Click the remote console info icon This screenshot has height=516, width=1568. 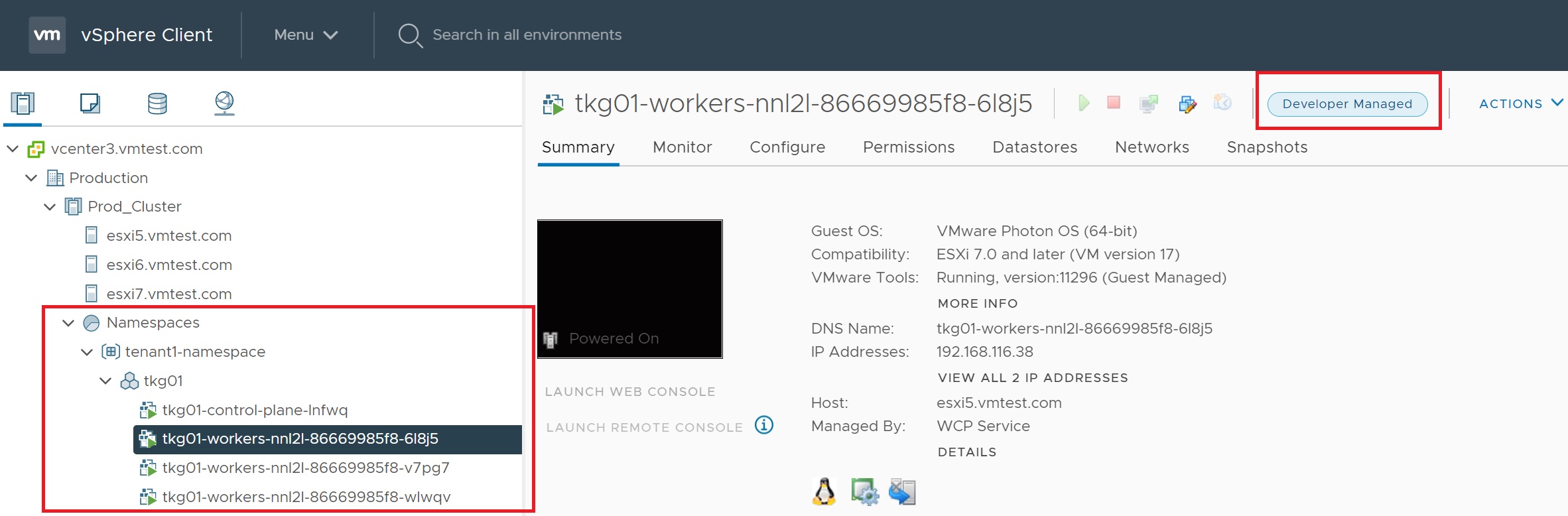(764, 425)
